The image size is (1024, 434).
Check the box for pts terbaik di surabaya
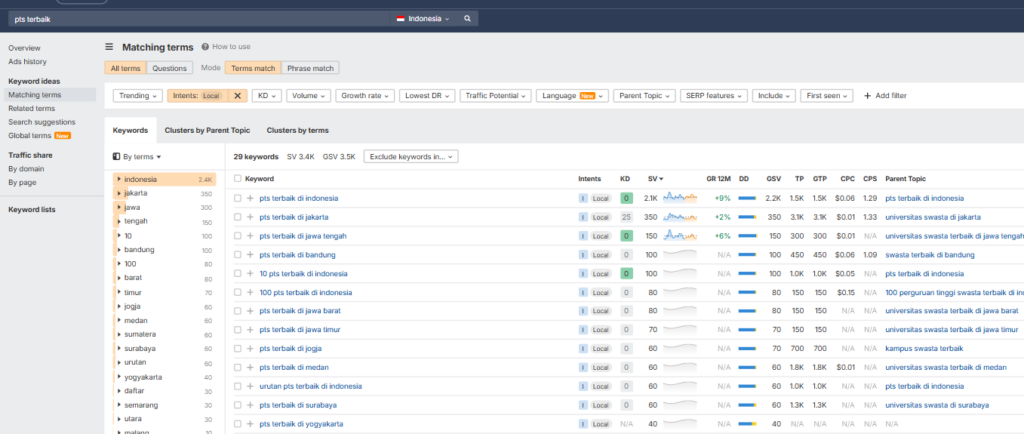click(238, 405)
